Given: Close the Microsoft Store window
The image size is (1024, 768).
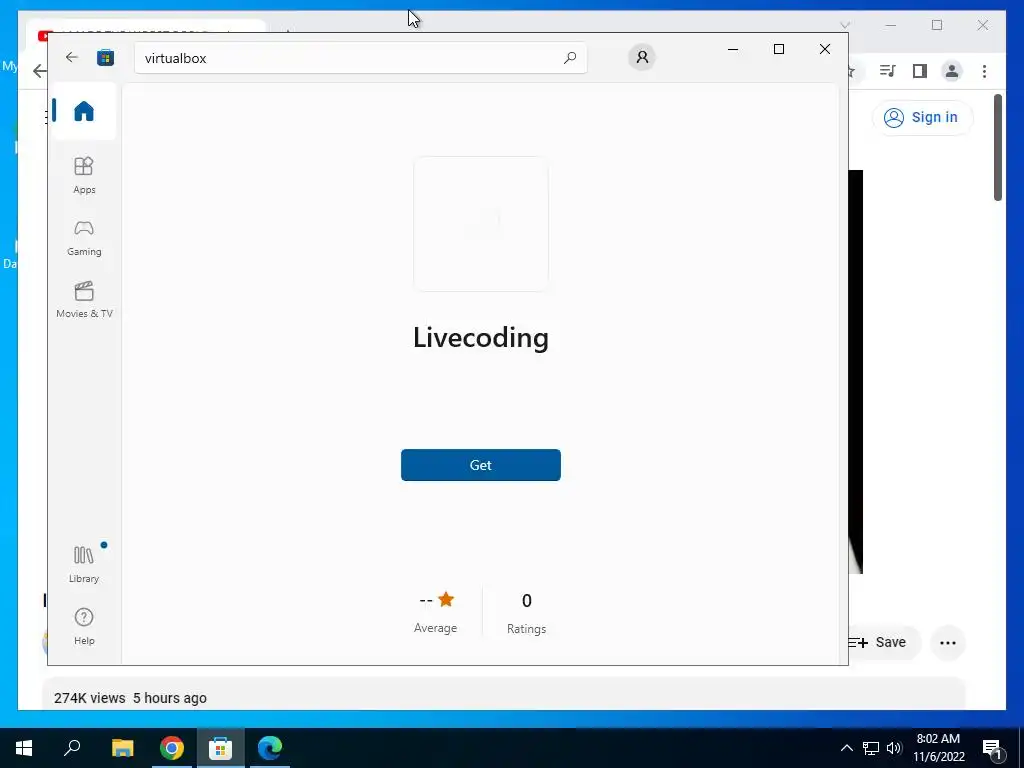Looking at the screenshot, I should point(825,49).
